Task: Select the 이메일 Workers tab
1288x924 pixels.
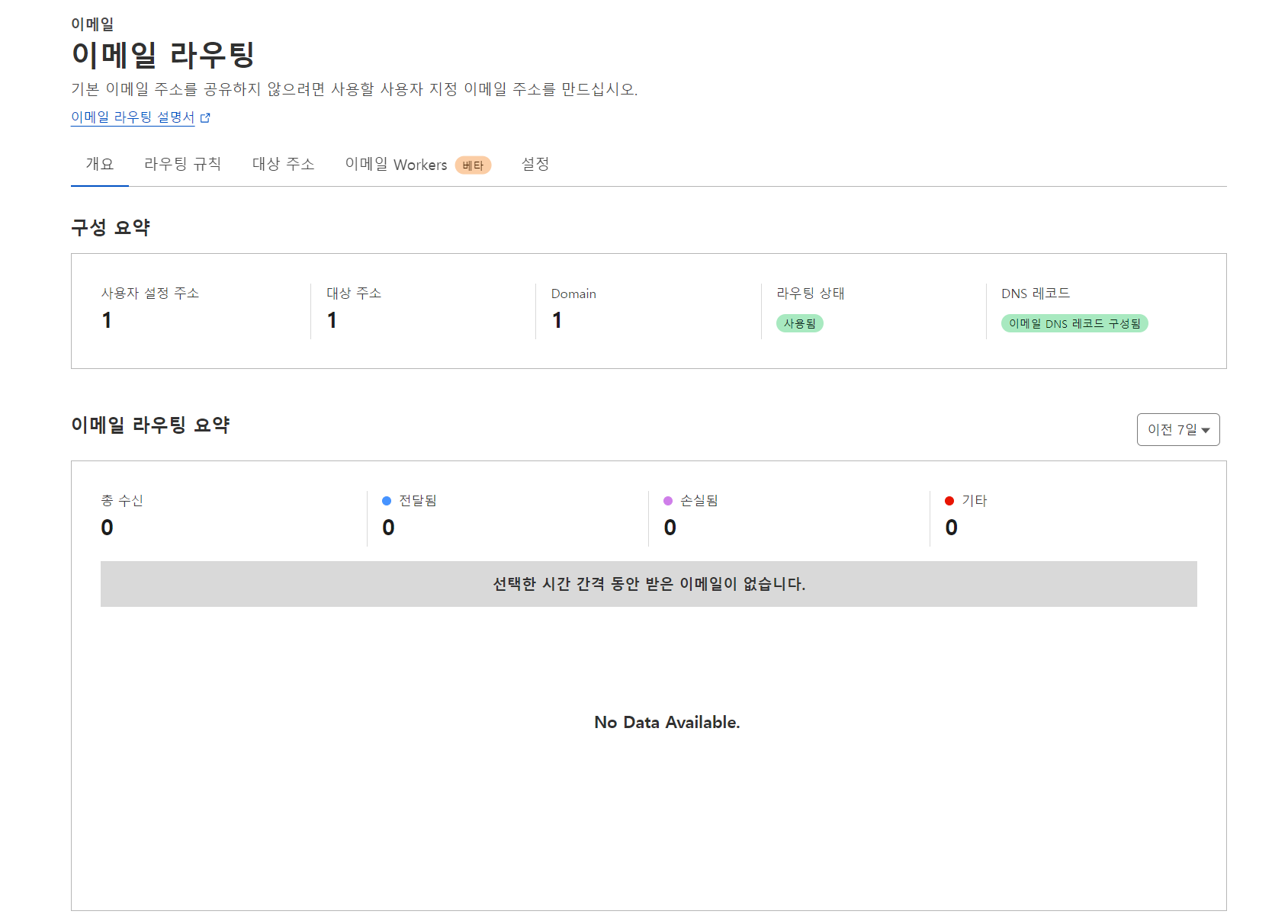Action: click(x=396, y=165)
